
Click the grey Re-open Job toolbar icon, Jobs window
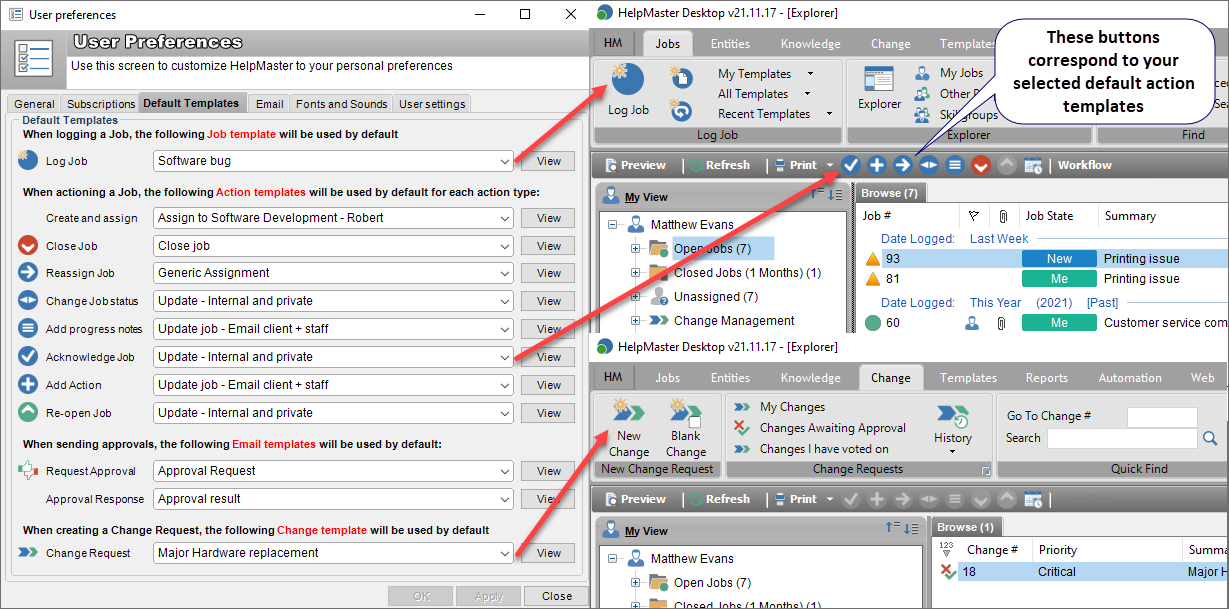pos(1007,165)
